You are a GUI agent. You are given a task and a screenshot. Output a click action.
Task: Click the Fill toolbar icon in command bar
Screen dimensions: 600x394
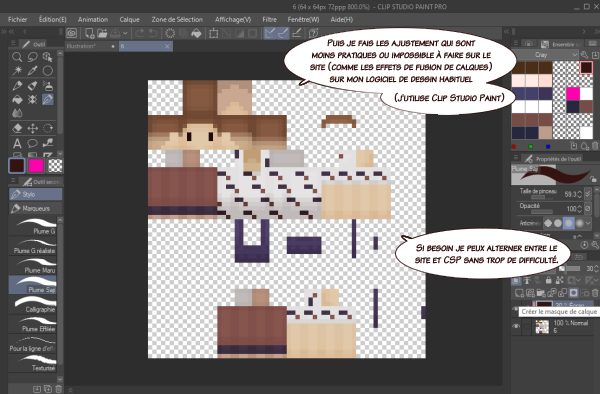[x=196, y=33]
